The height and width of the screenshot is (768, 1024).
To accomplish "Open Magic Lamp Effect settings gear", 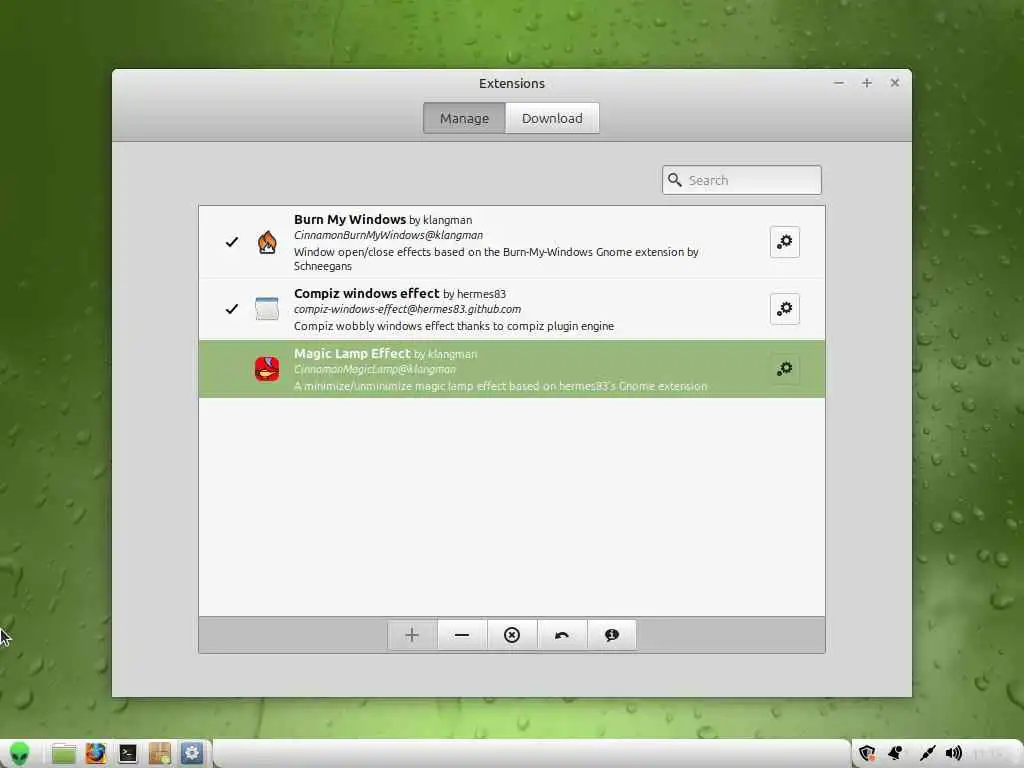I will [x=784, y=369].
